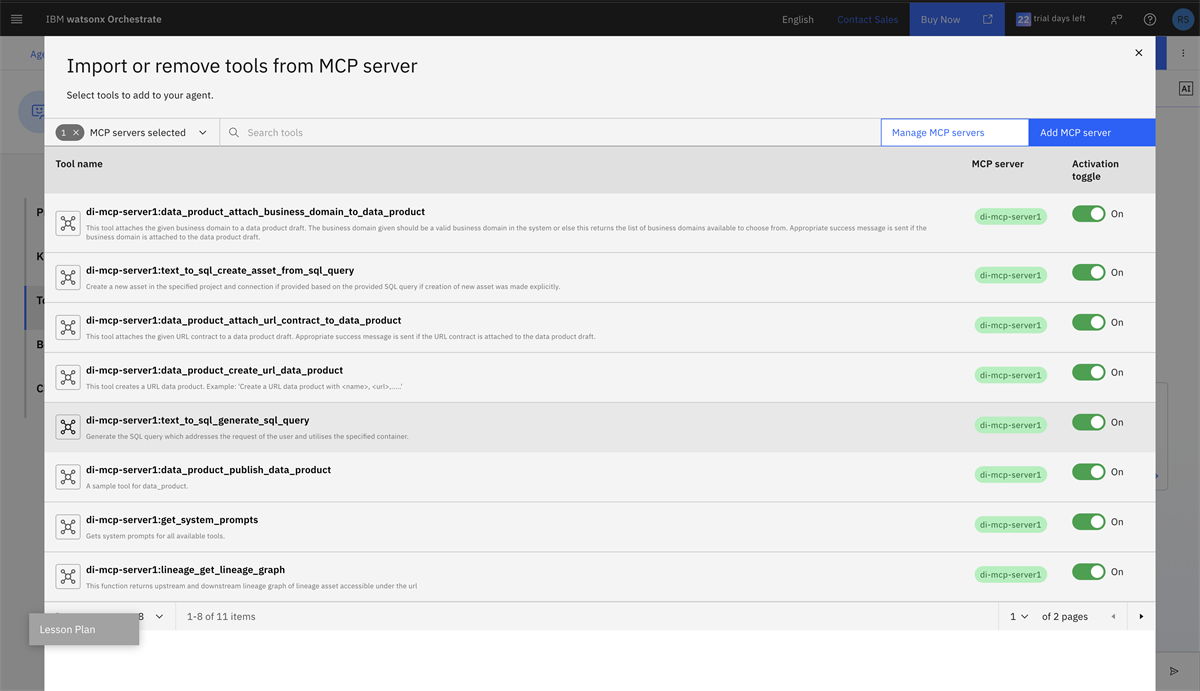Click tool icon for data_product_publish_data_product
1200x691 pixels.
pos(68,477)
